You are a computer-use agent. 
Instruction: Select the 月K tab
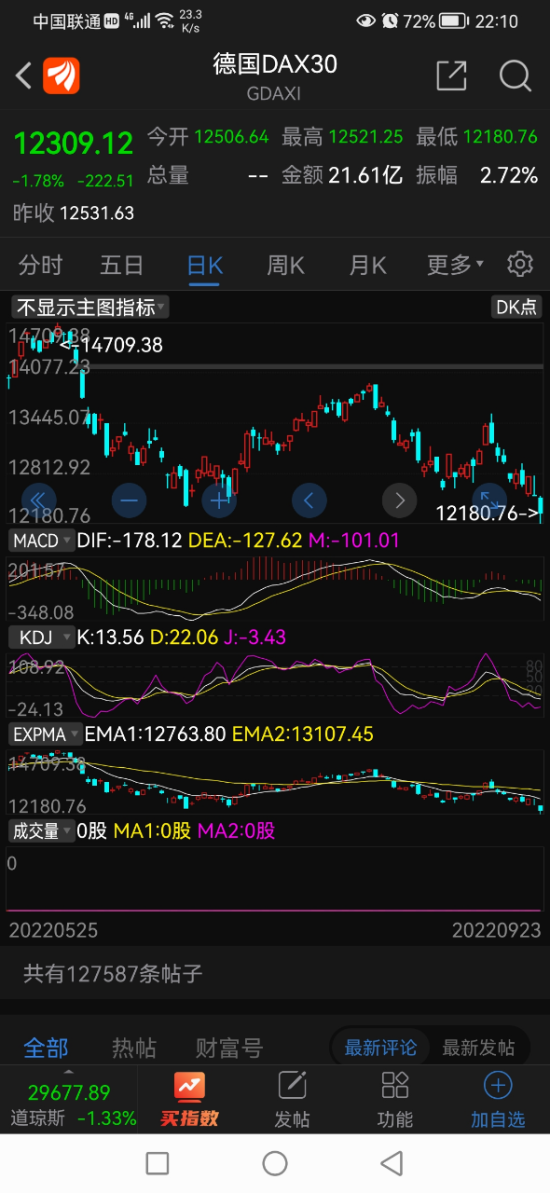tap(367, 265)
